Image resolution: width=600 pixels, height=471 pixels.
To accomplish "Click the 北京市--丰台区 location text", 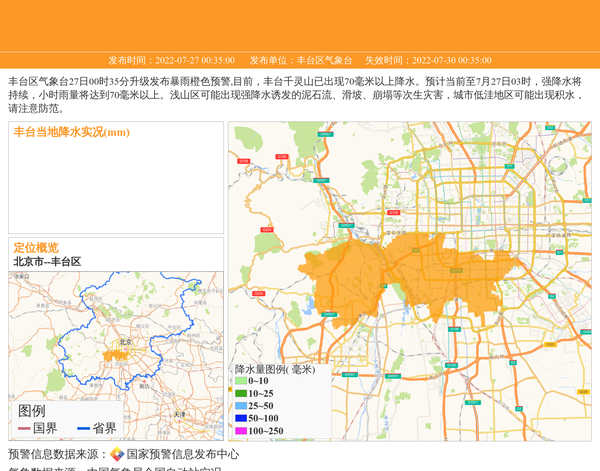I will tap(47, 261).
